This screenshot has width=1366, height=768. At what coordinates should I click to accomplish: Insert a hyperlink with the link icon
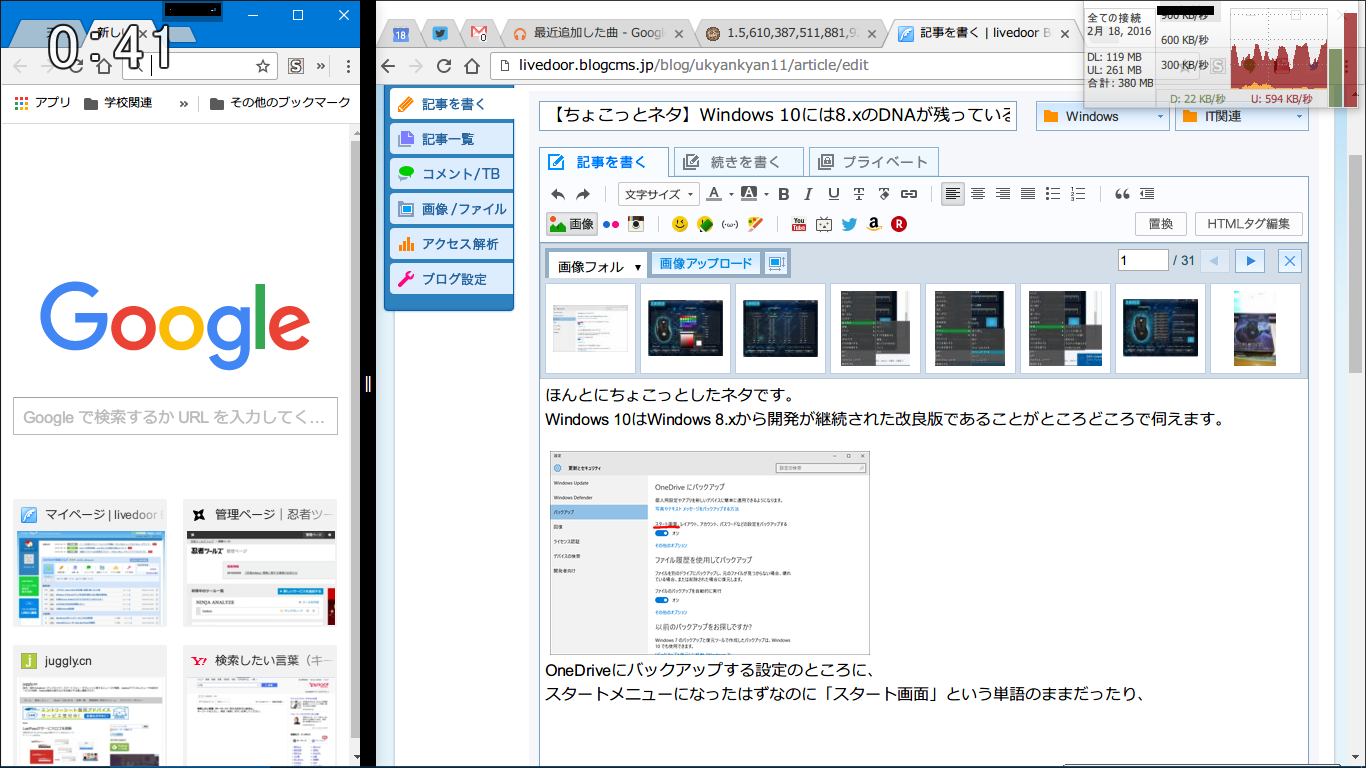pyautogui.click(x=909, y=194)
